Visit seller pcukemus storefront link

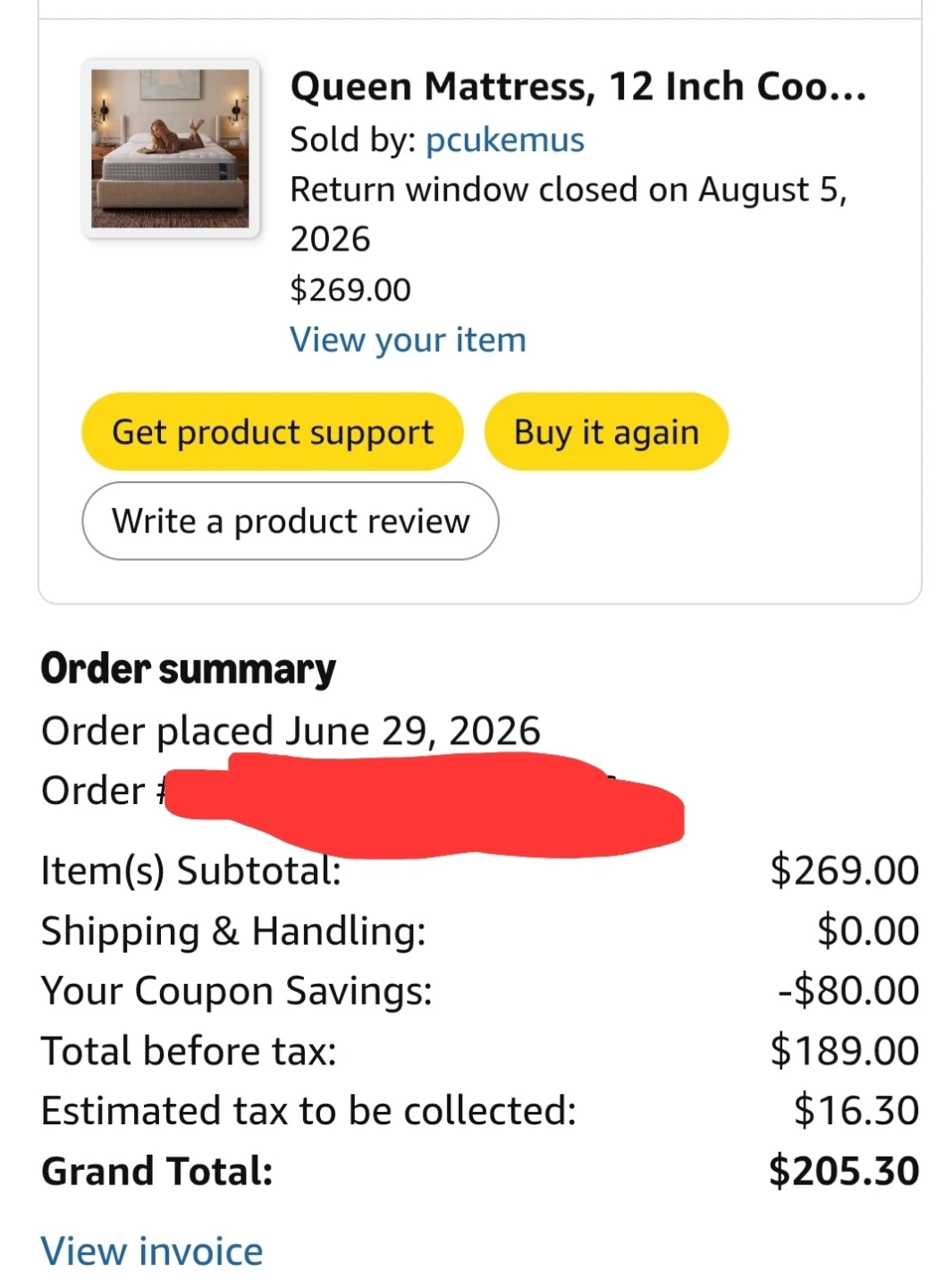point(505,140)
